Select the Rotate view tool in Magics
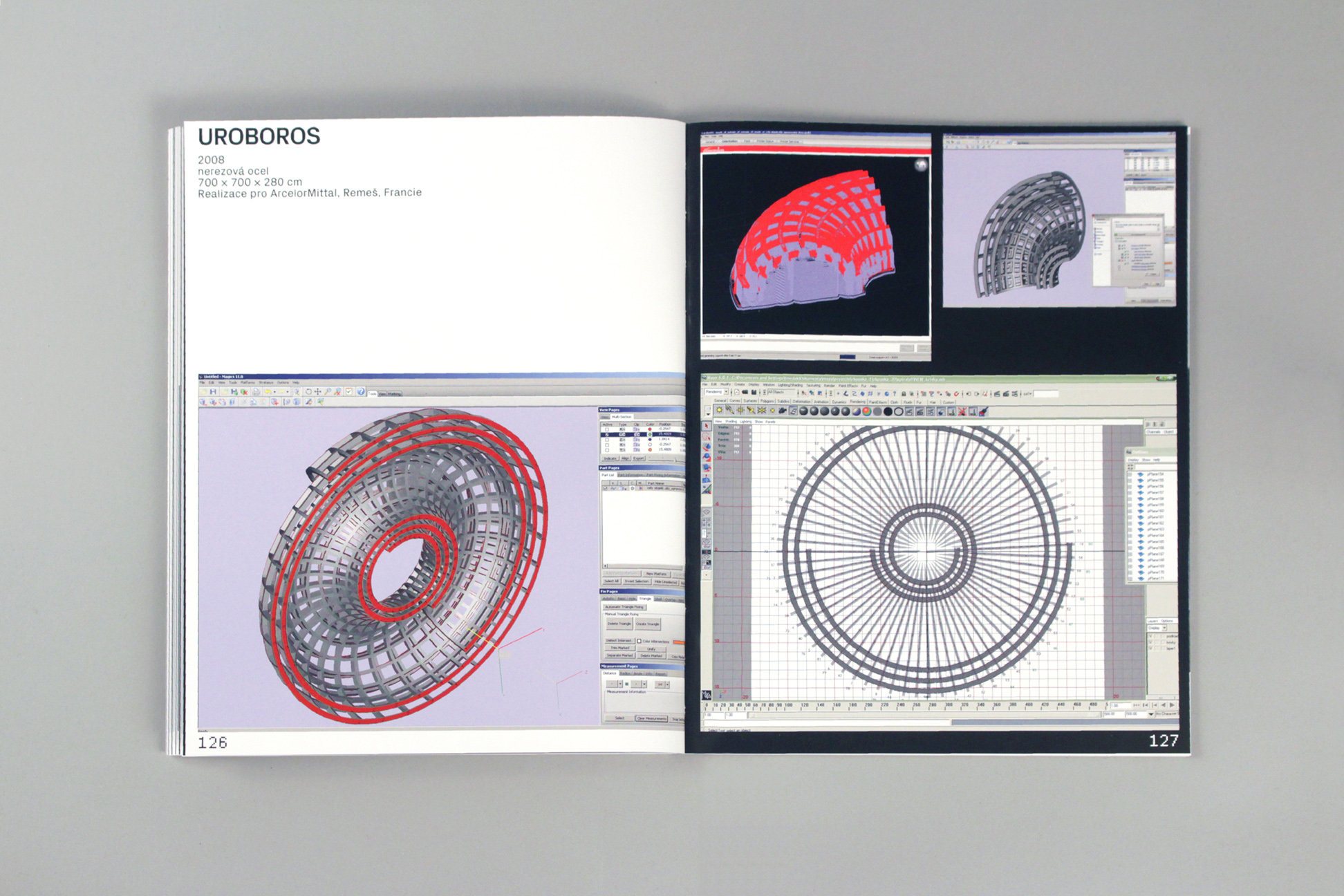 point(308,392)
